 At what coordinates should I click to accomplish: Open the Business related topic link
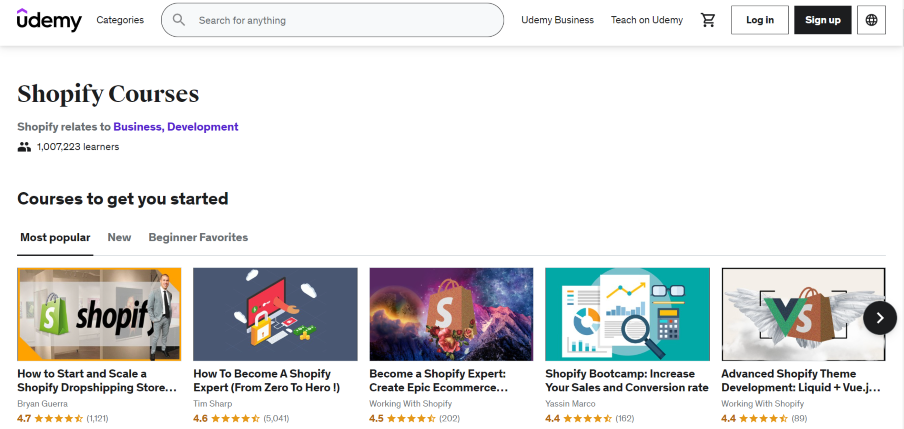(x=139, y=127)
